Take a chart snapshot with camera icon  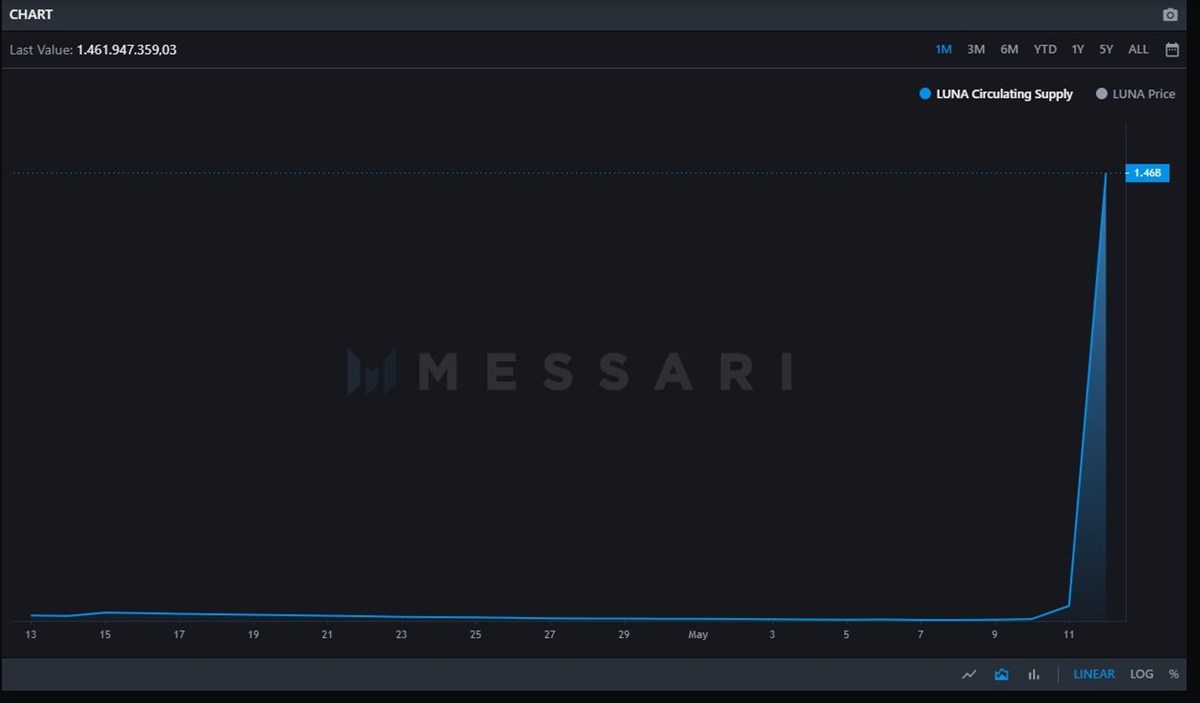(1170, 15)
